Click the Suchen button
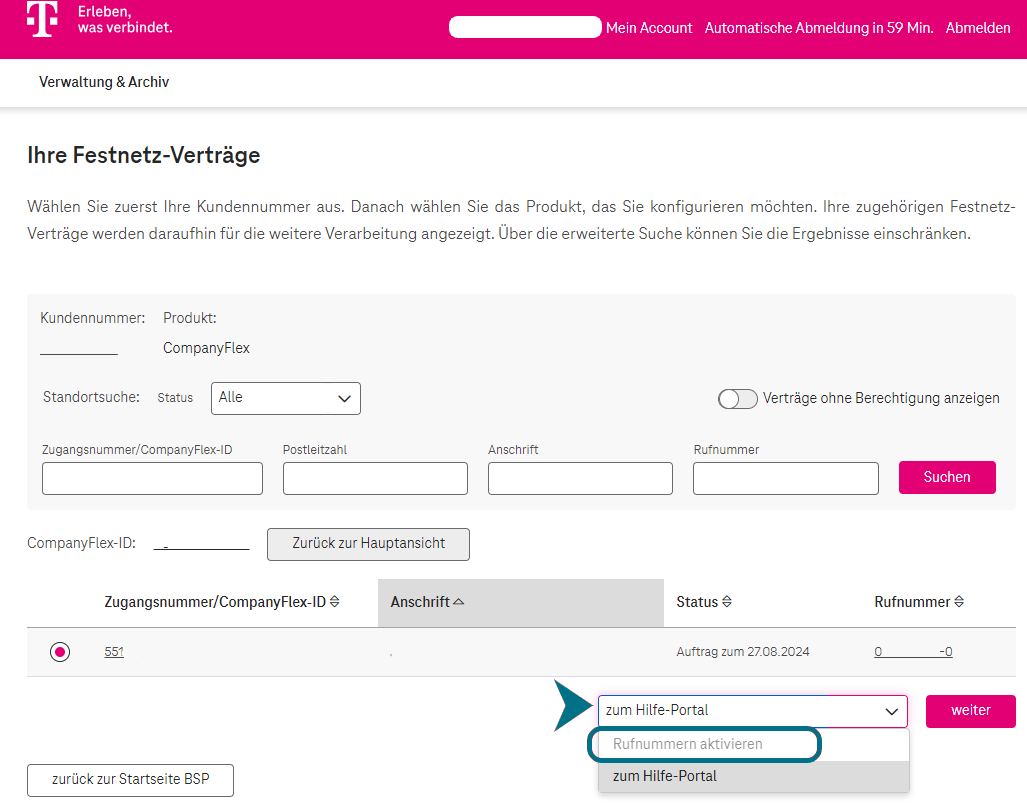 click(947, 477)
